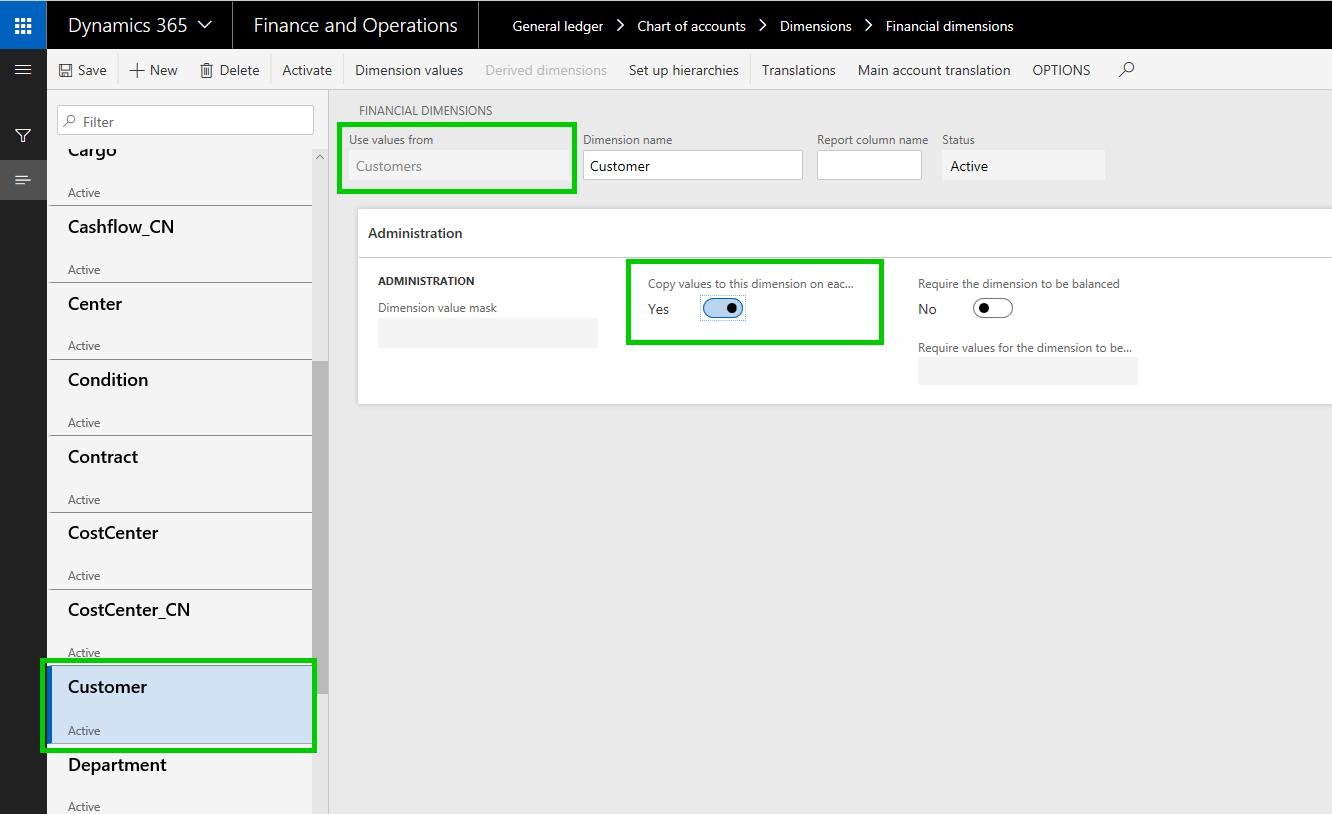
Task: Go to Chart of accounts breadcrumb
Action: 691,26
